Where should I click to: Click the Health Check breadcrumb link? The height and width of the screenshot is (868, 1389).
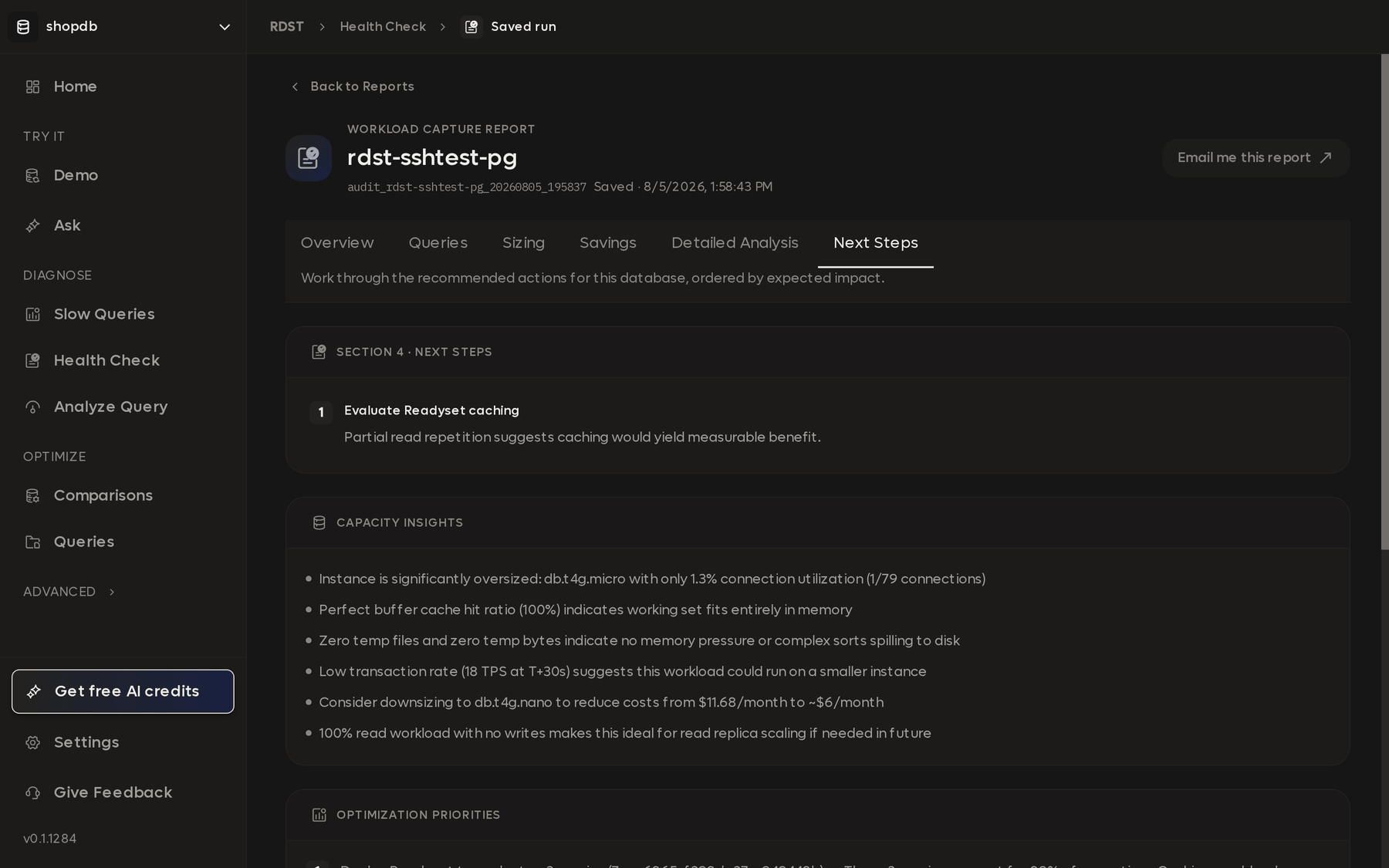pos(383,27)
